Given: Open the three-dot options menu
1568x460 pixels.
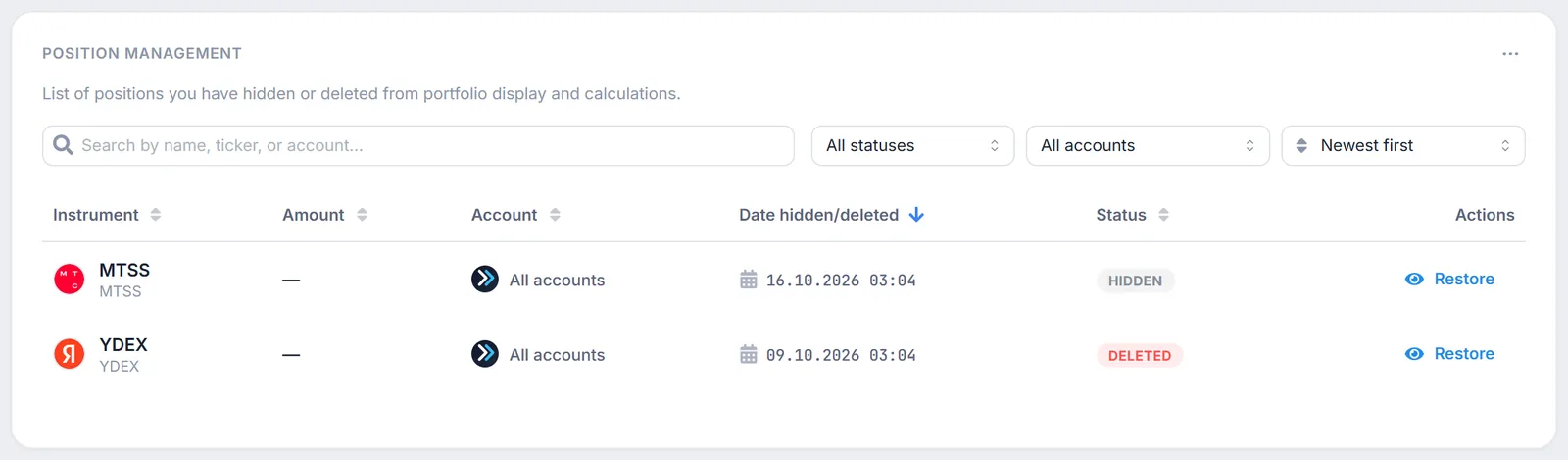Looking at the screenshot, I should [x=1510, y=54].
